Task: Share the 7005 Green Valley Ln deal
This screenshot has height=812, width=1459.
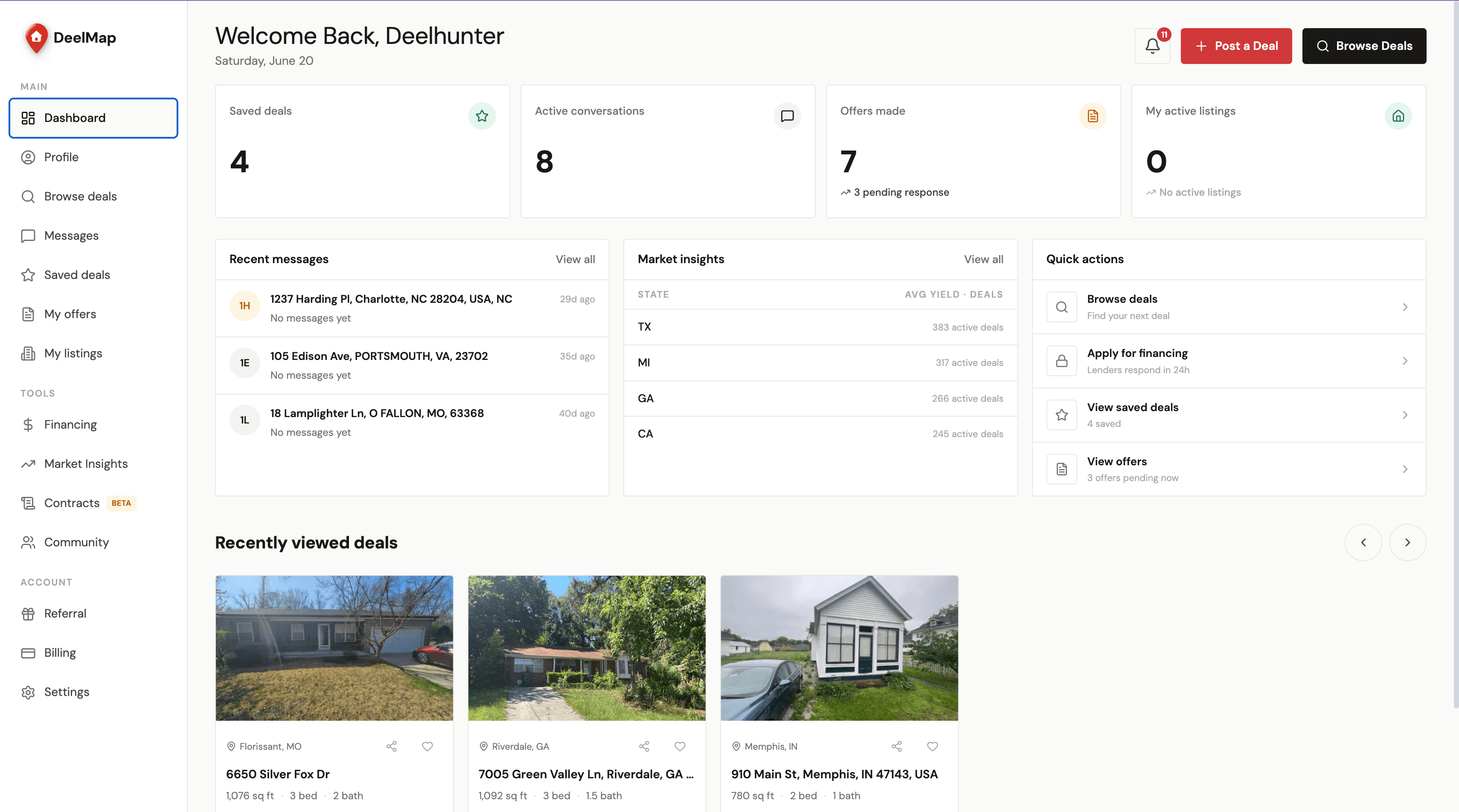Action: pos(644,746)
